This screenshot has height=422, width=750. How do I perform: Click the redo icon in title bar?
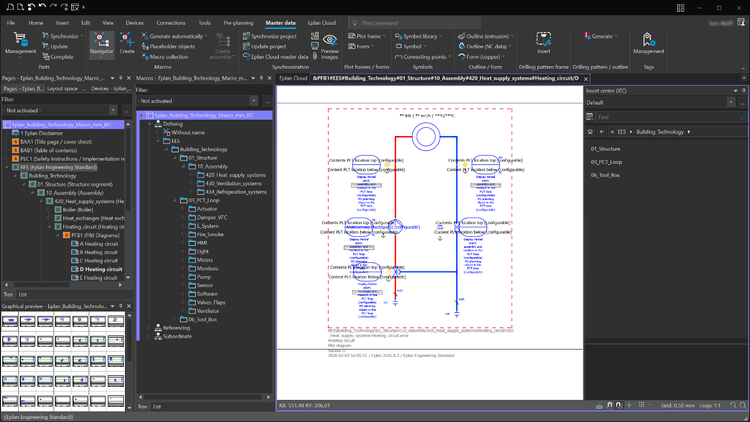tap(53, 7)
